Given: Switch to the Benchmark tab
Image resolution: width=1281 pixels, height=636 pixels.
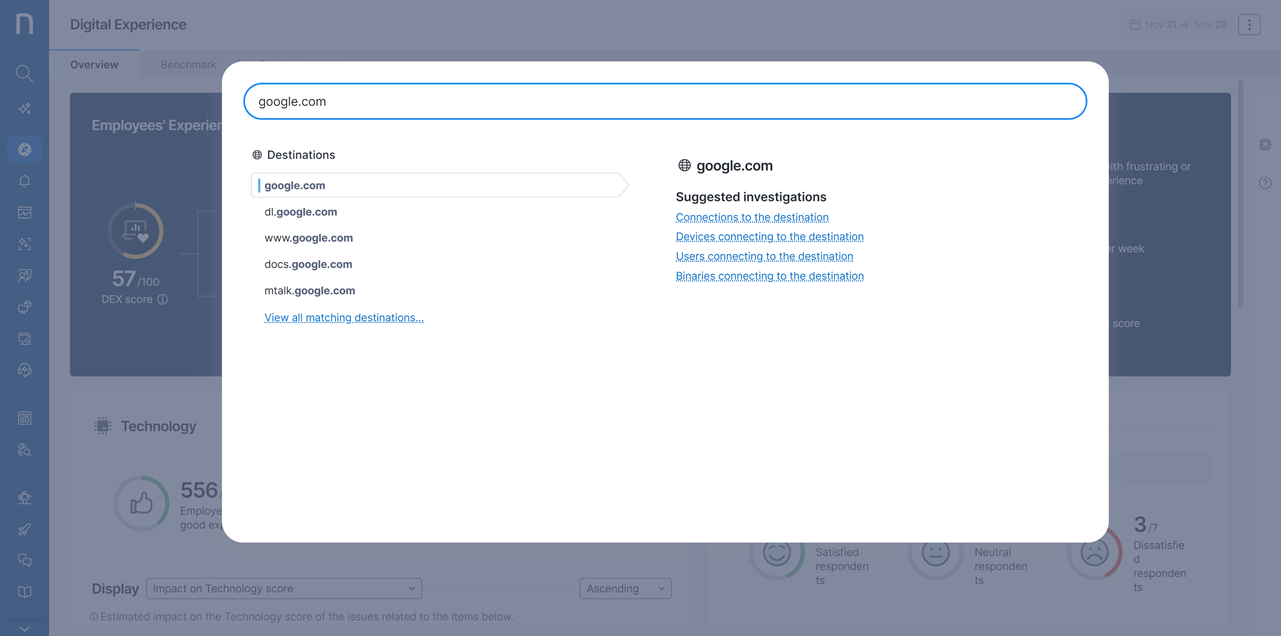Looking at the screenshot, I should pyautogui.click(x=188, y=65).
